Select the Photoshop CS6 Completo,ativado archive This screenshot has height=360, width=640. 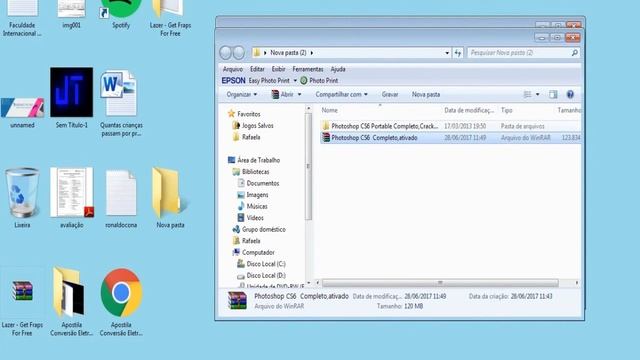(450, 138)
